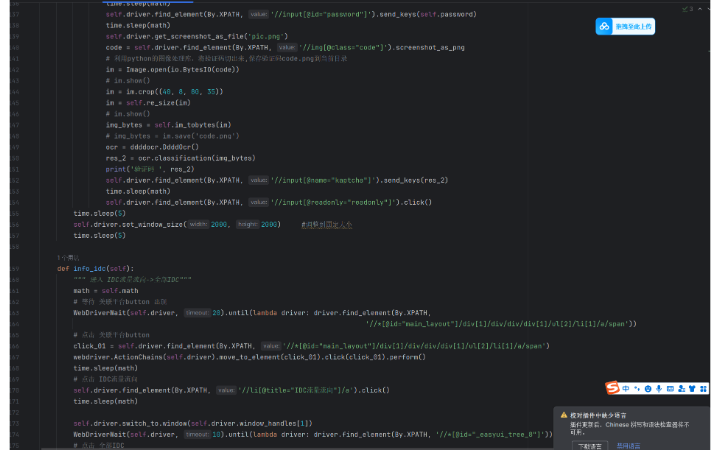Click the XPath string '_easyui_tree_8'

491,434
